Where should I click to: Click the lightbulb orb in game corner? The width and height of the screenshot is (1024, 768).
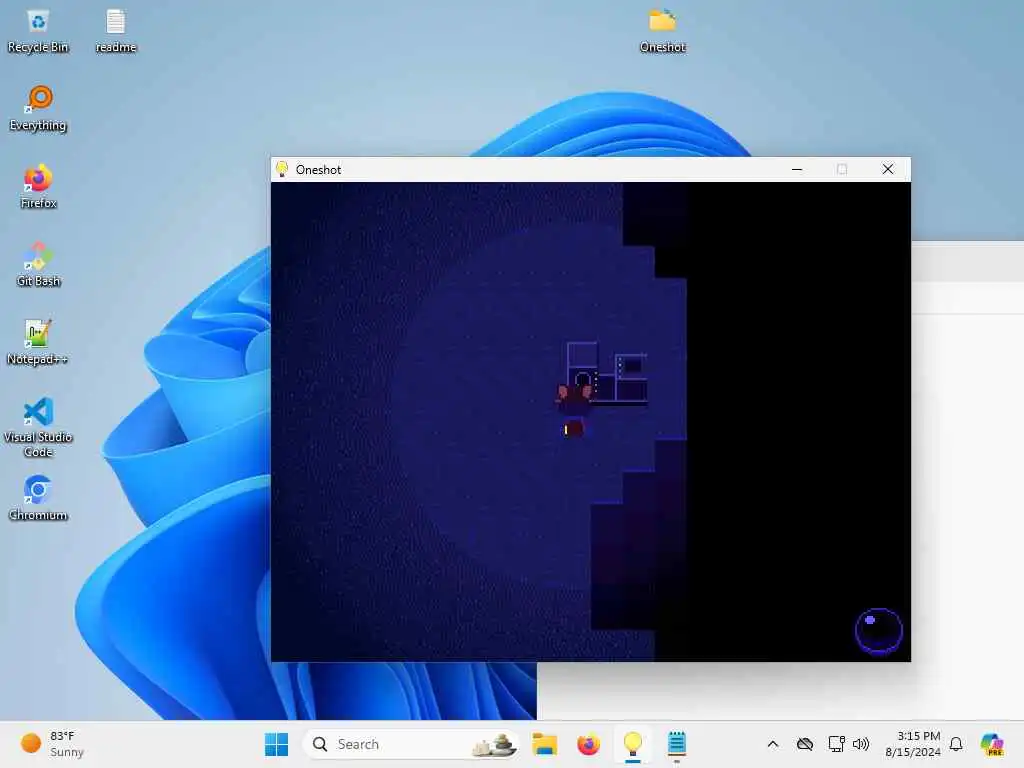(x=878, y=630)
